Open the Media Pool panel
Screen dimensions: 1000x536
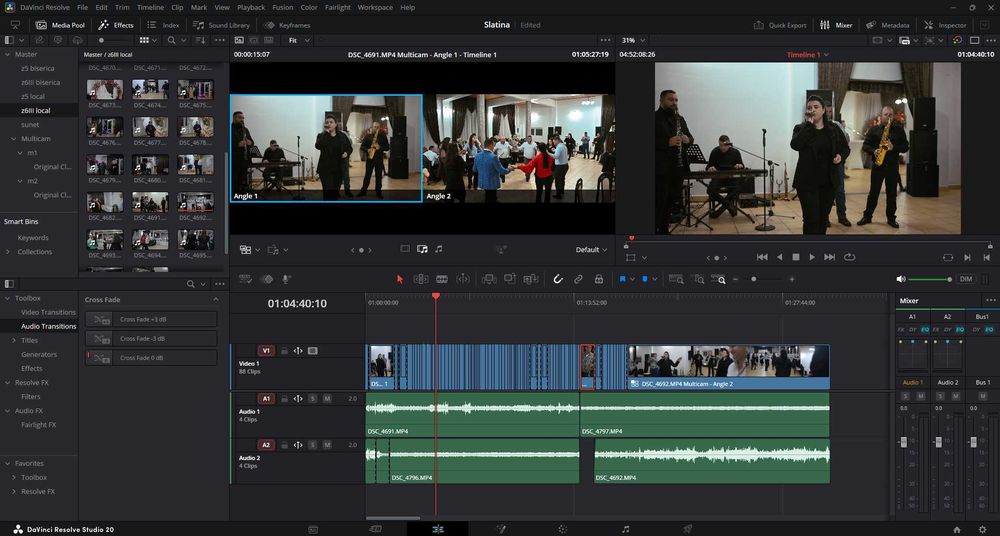61,25
